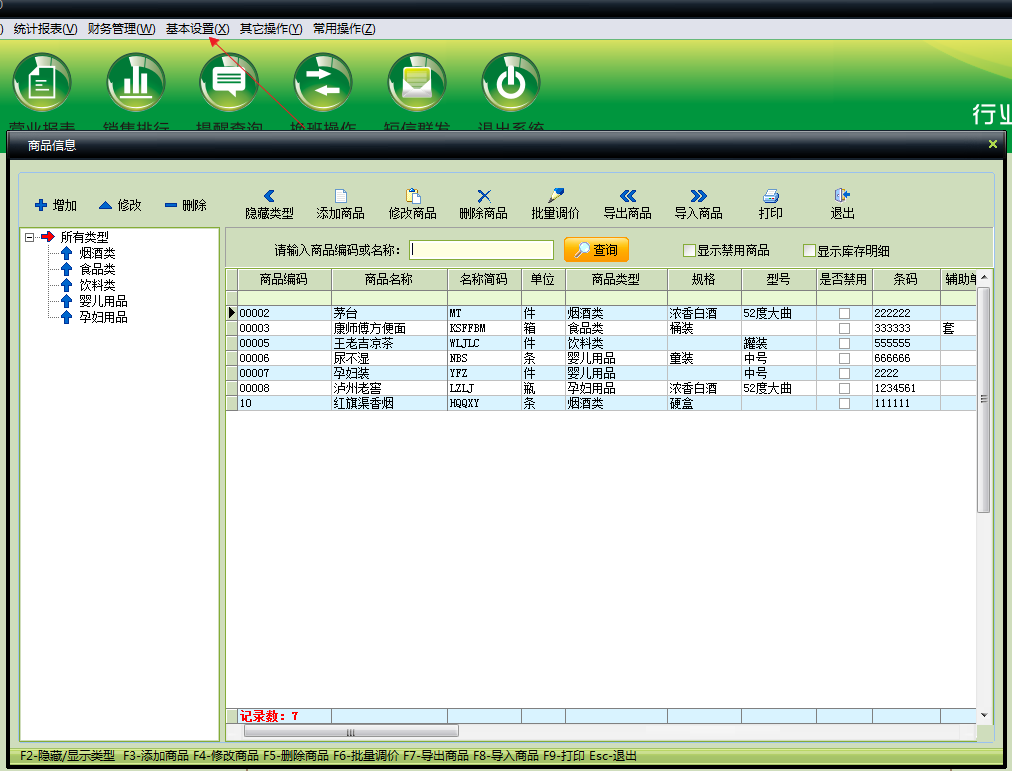
Task: Open the business report green icon
Action: 42,82
